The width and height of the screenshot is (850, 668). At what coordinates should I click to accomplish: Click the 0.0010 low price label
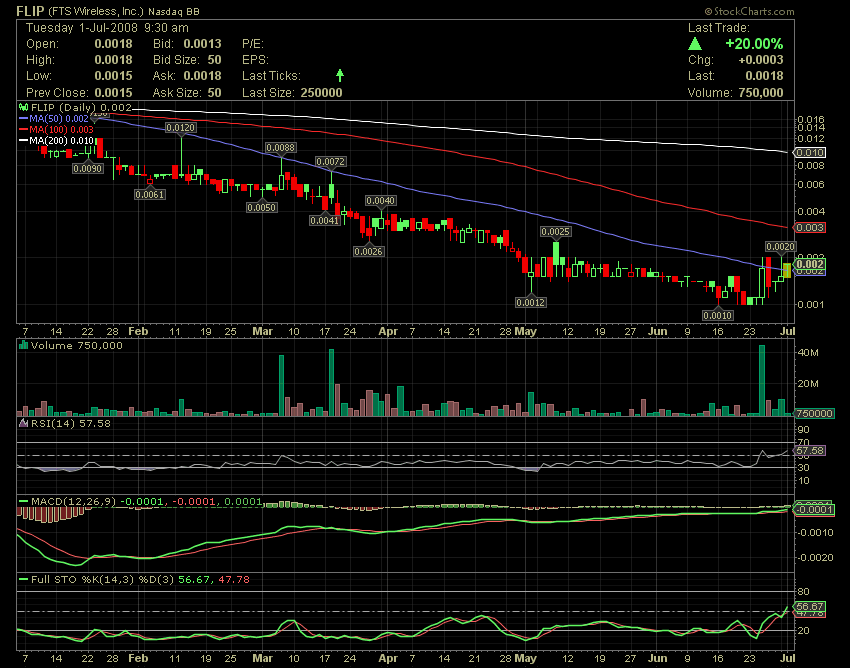[x=718, y=316]
